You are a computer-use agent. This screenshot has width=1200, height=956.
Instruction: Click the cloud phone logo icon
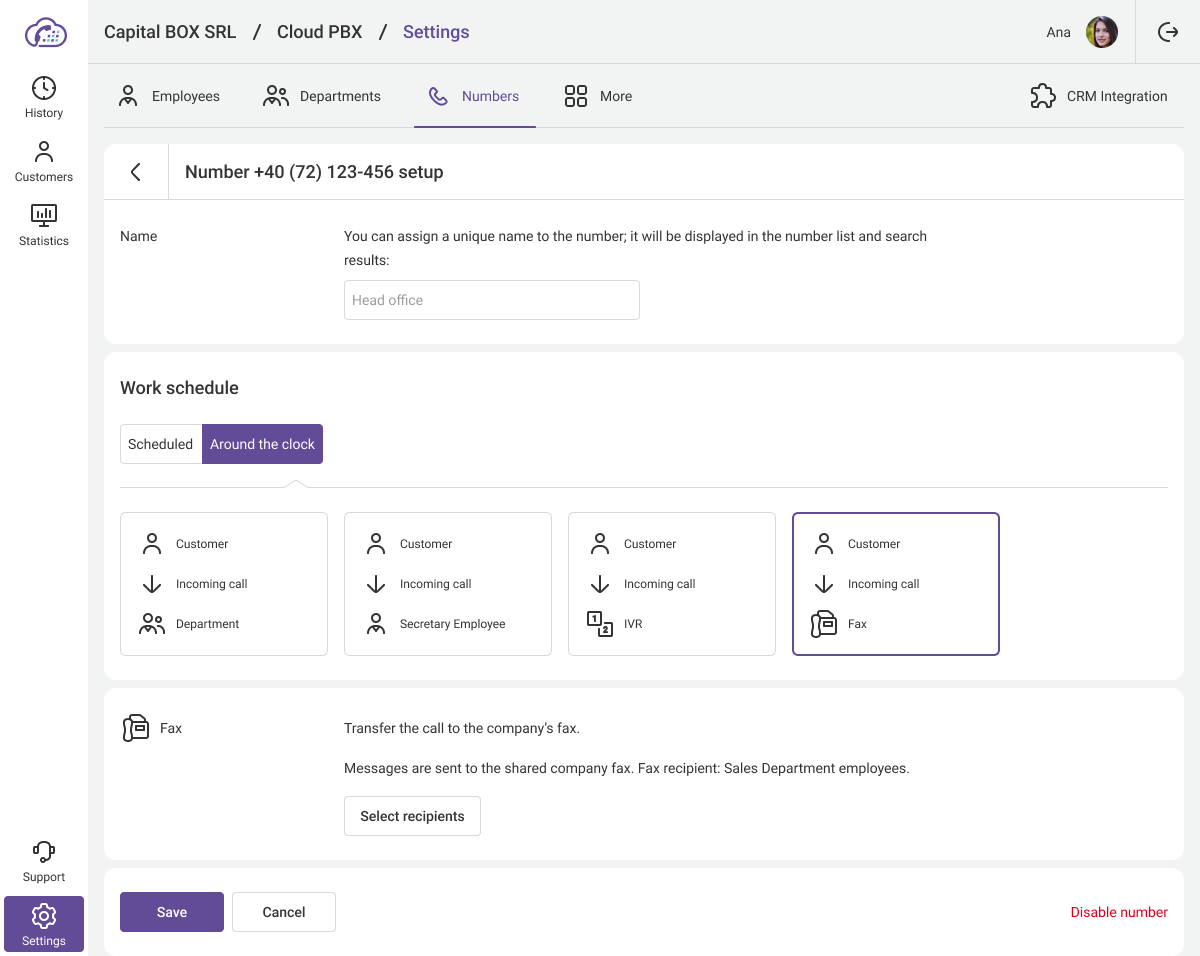click(44, 32)
